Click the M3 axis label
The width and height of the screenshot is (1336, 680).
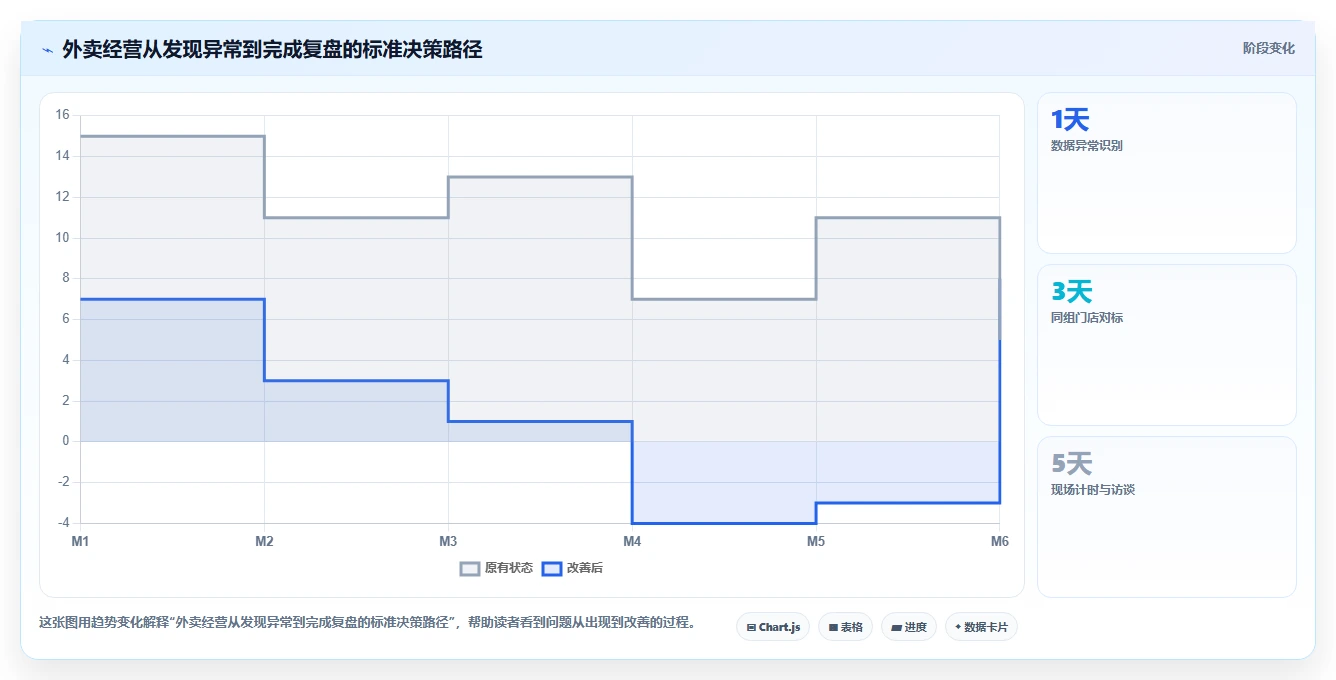448,541
